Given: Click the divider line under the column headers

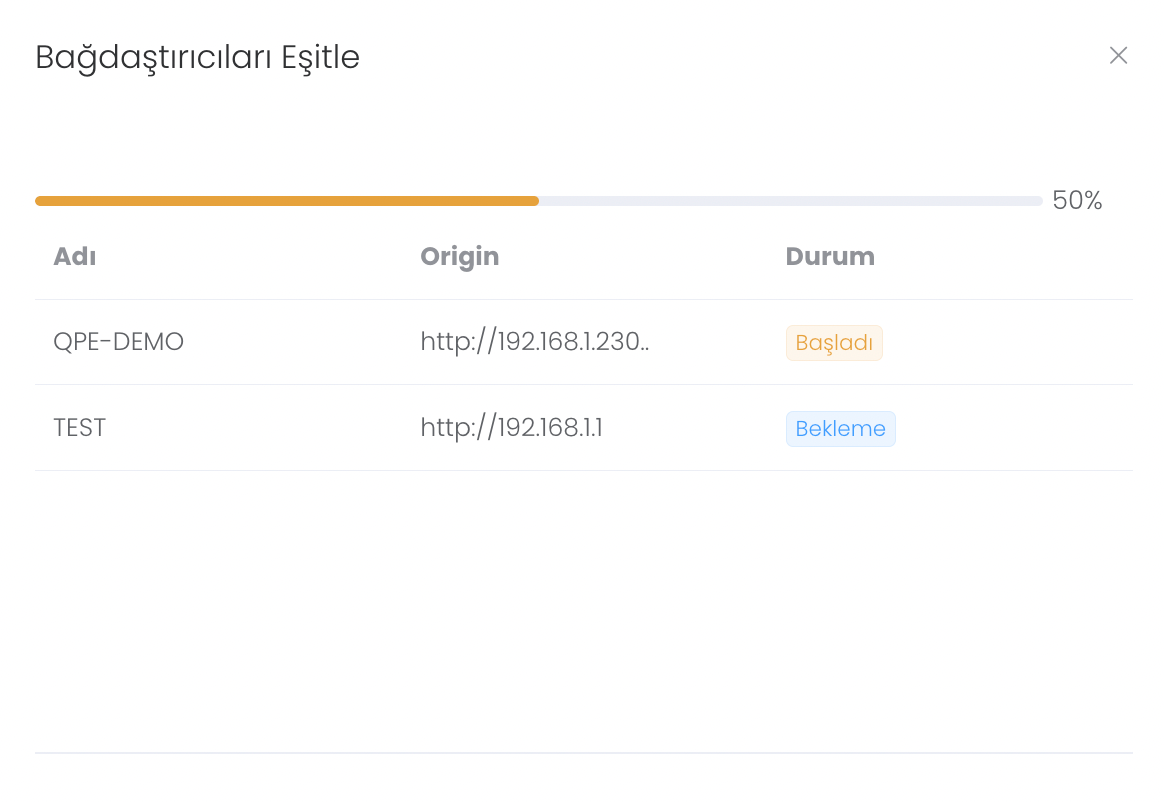Looking at the screenshot, I should click(x=583, y=299).
